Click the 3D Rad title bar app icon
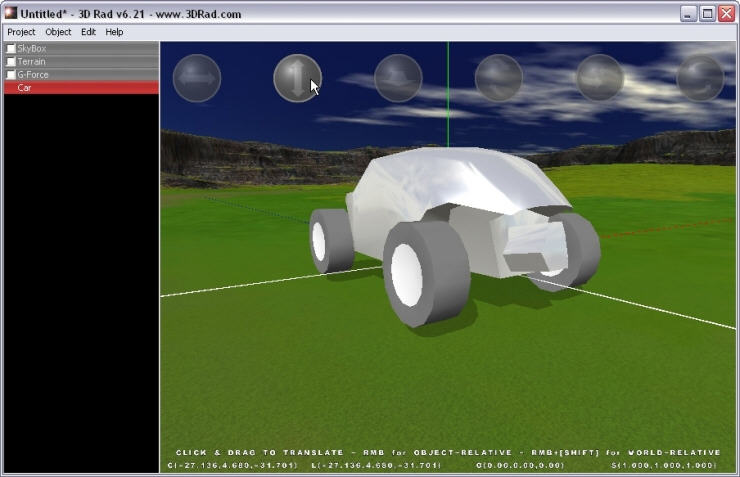This screenshot has height=477, width=740. (x=11, y=13)
